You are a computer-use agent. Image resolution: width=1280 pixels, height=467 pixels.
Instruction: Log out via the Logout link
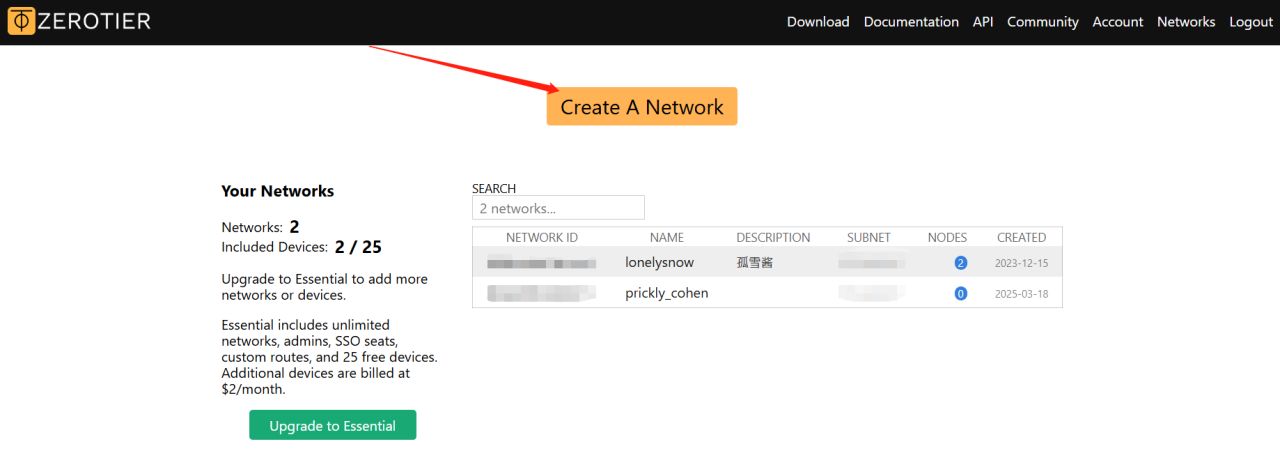(1251, 22)
